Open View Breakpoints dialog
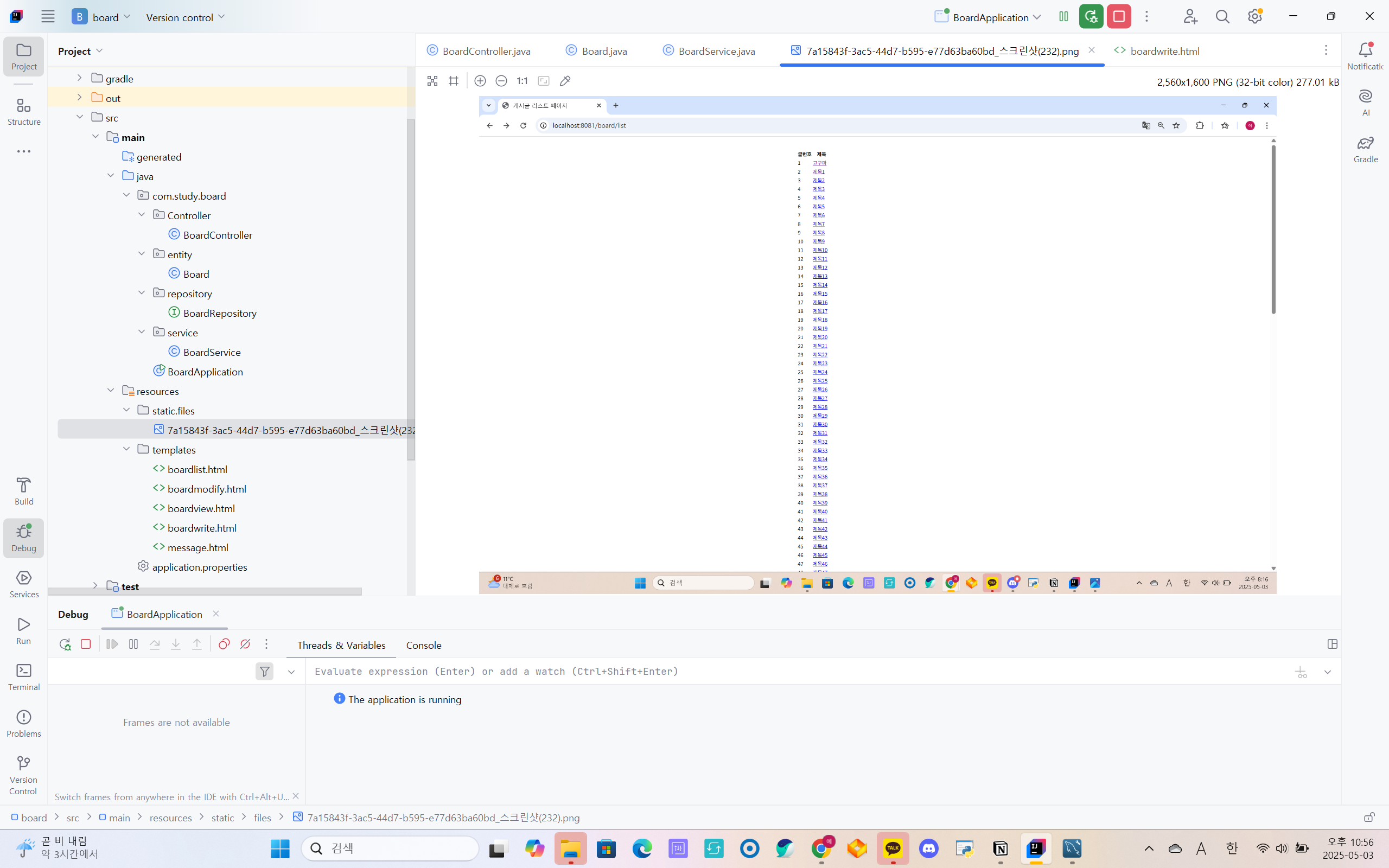The image size is (1389, 868). [x=224, y=644]
